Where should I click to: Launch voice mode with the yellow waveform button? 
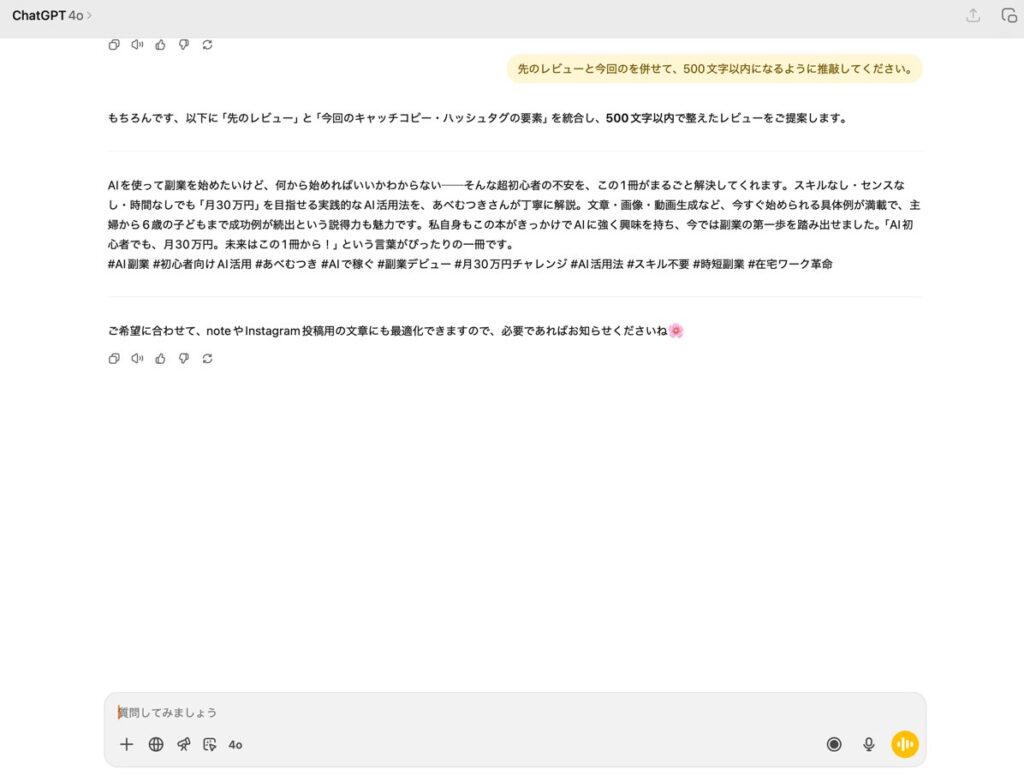pyautogui.click(x=905, y=744)
